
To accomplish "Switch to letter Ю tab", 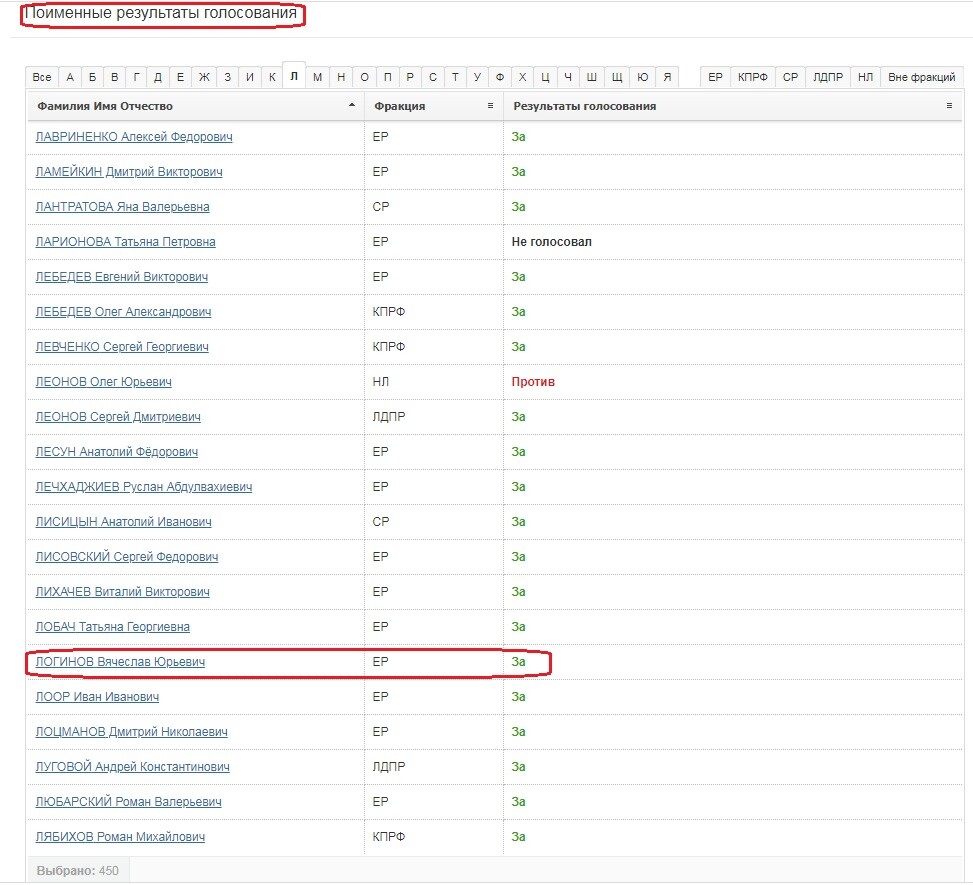I will (643, 77).
